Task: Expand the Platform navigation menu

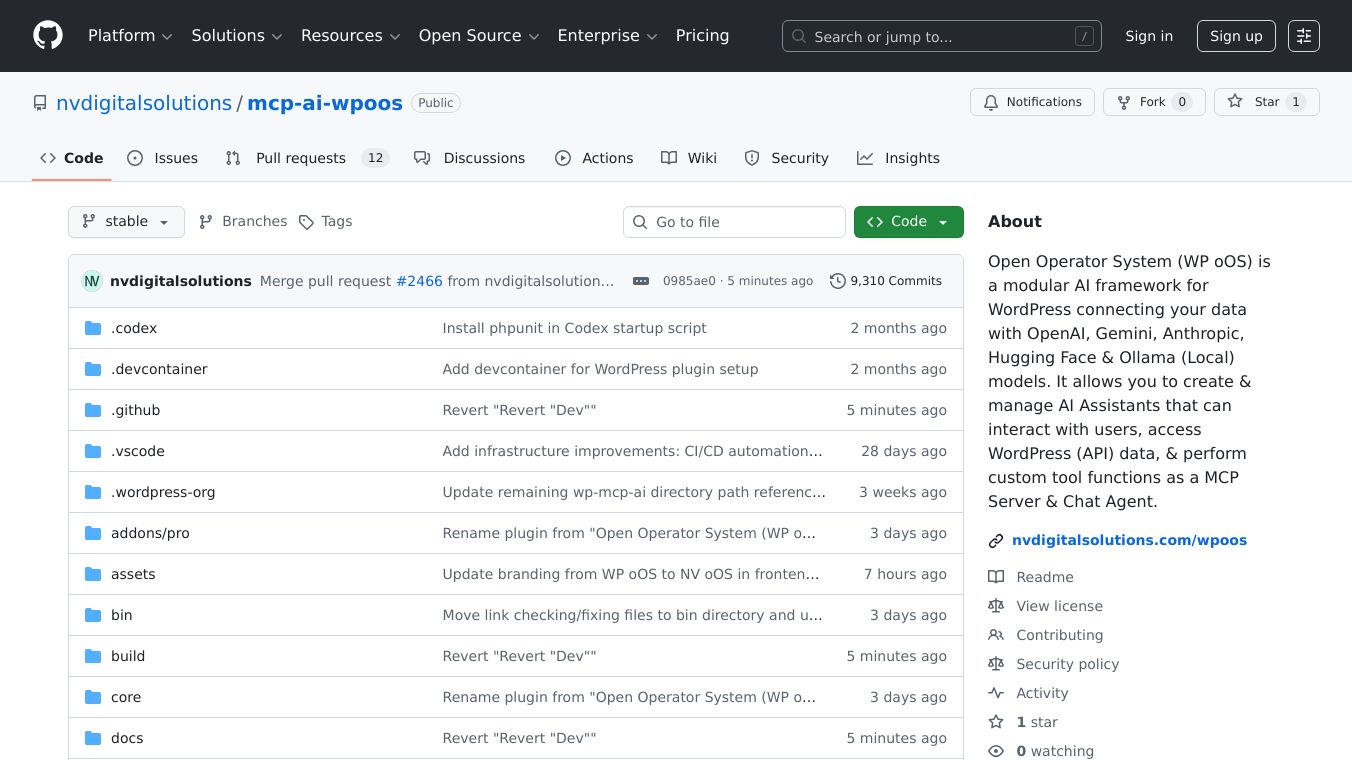Action: click(130, 36)
